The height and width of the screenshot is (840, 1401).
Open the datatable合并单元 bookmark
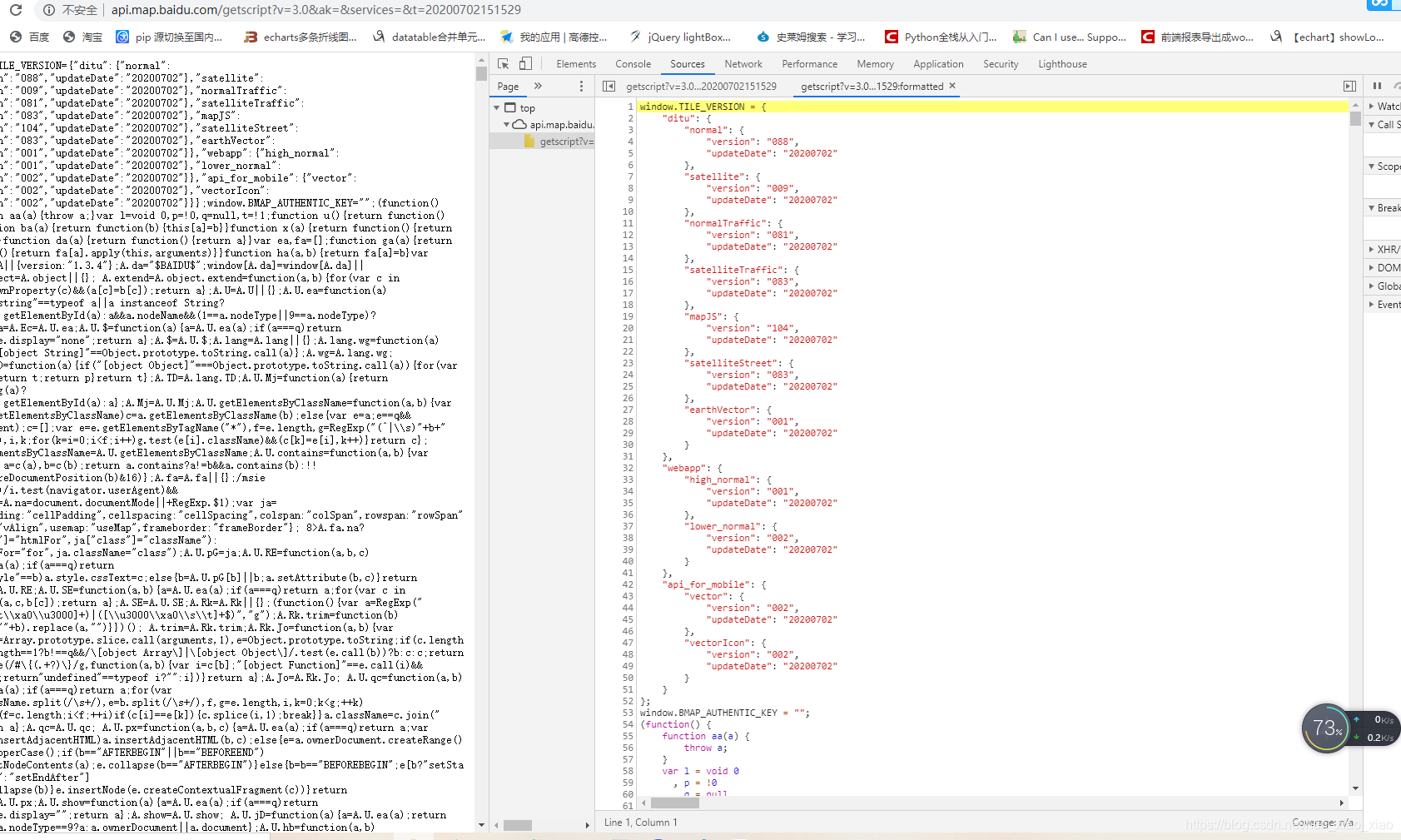click(x=430, y=37)
